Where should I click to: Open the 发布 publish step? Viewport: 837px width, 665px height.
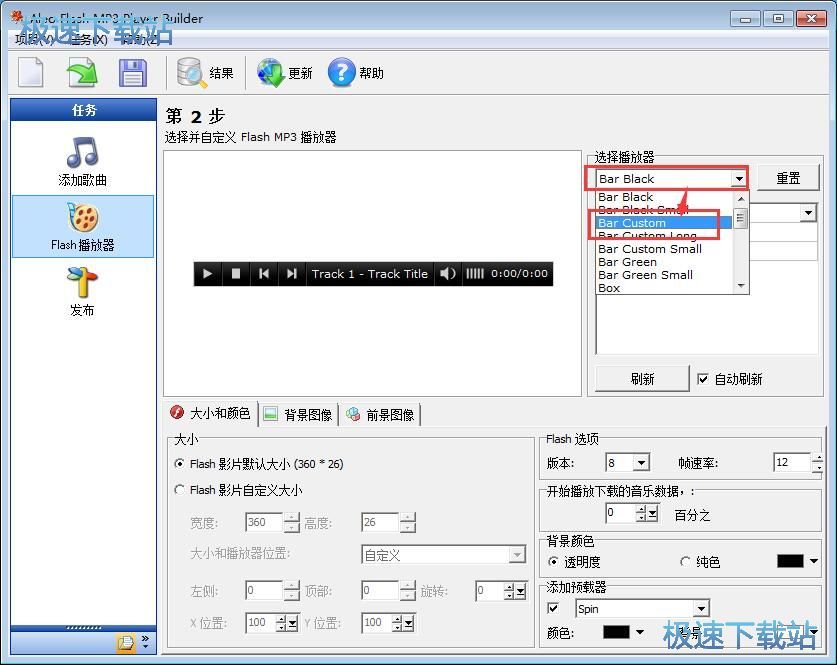coord(82,291)
